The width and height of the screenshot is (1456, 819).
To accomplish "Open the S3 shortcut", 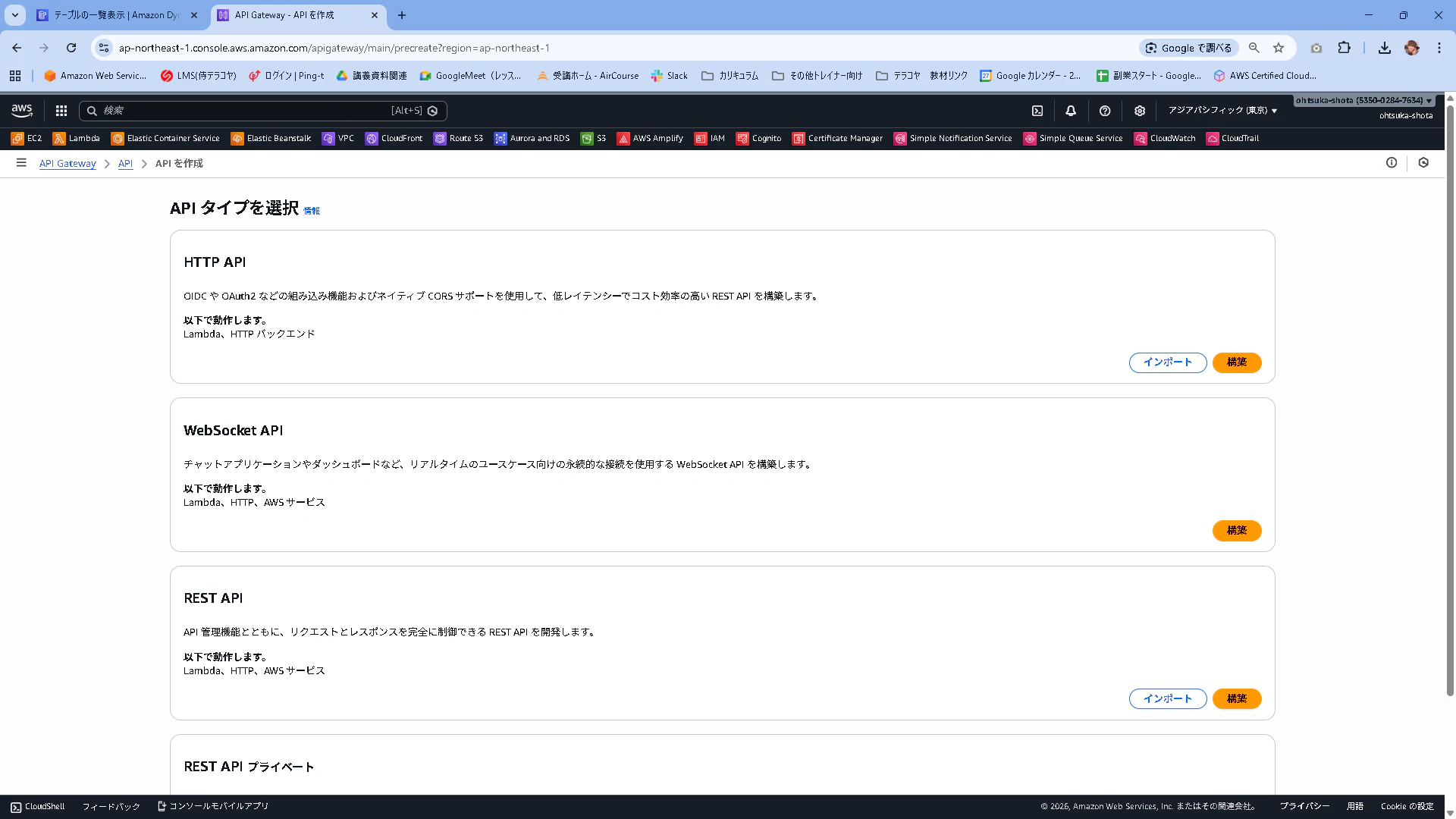I will [593, 139].
